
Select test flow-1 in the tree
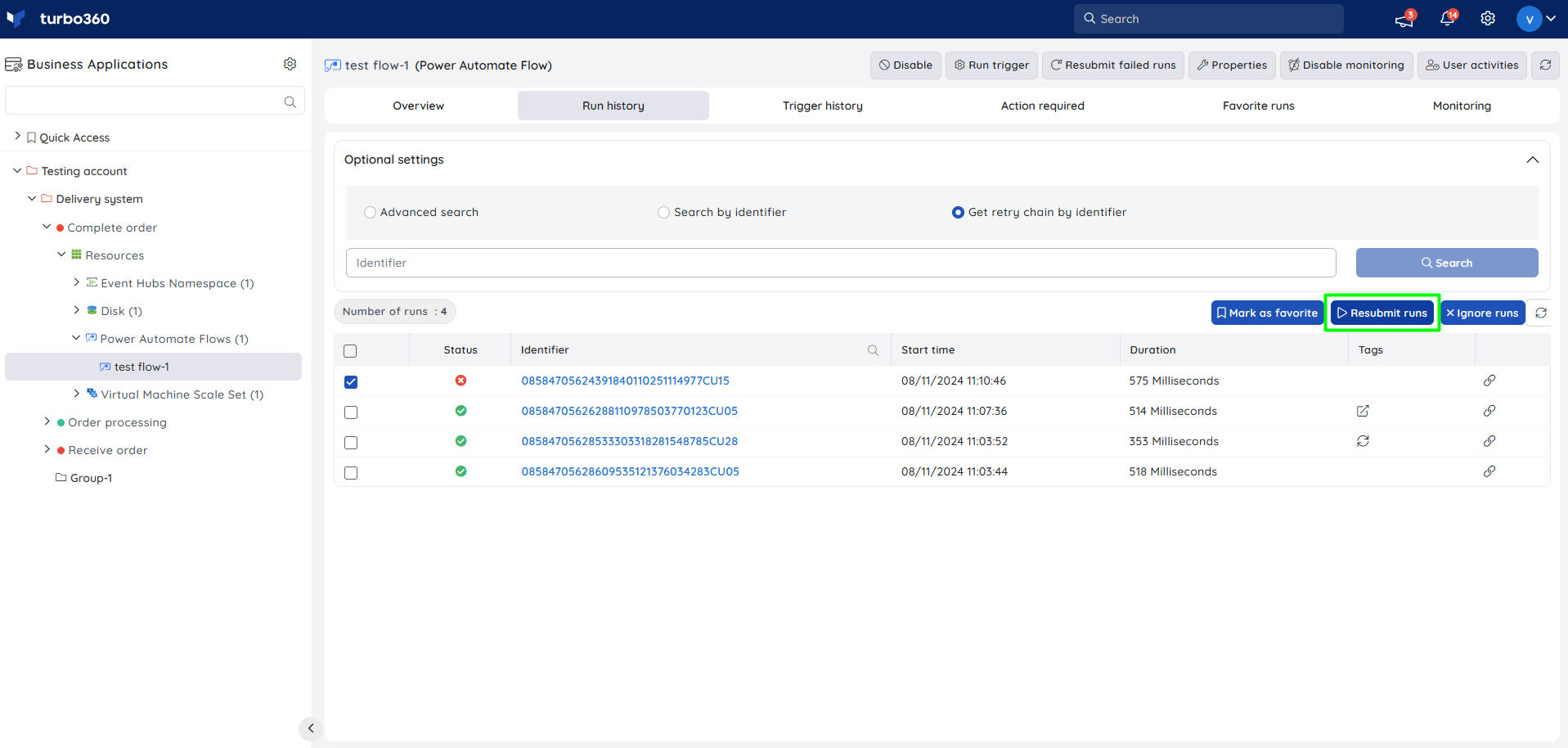pos(153,367)
